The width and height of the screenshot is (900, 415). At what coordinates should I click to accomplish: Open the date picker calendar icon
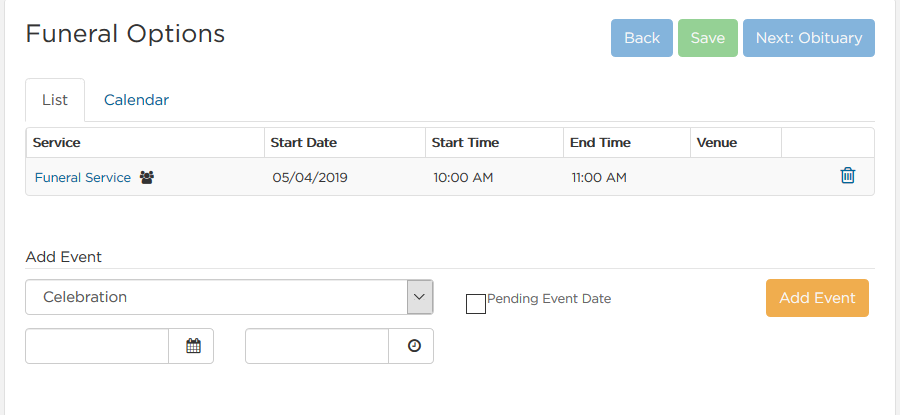coord(193,346)
